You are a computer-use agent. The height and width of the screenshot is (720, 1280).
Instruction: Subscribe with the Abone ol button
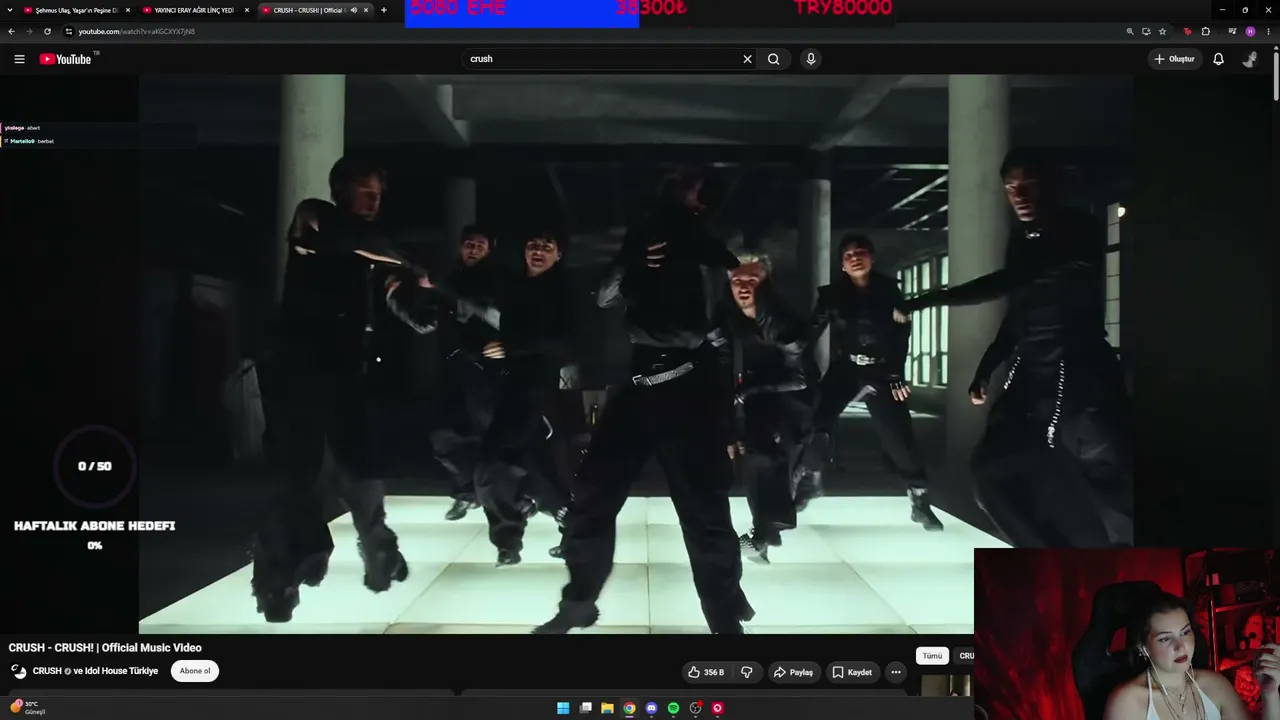[x=195, y=671]
